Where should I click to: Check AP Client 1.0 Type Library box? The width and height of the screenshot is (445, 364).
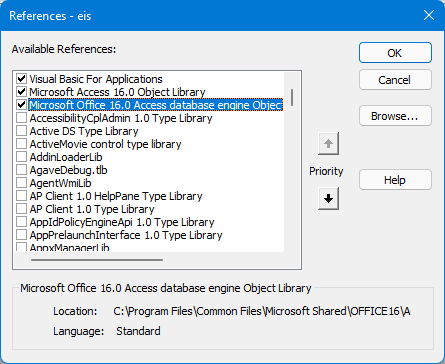point(22,209)
